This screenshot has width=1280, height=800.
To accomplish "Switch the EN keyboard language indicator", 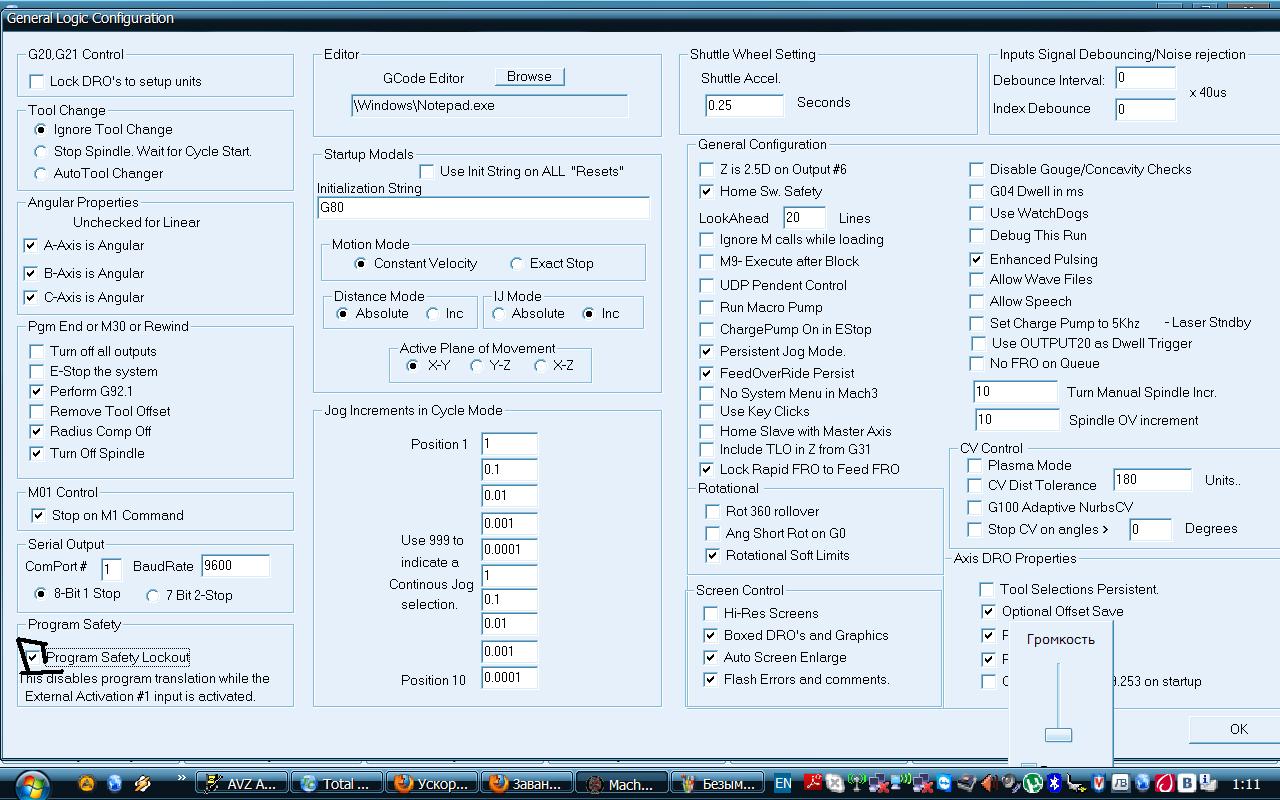I will click(783, 784).
